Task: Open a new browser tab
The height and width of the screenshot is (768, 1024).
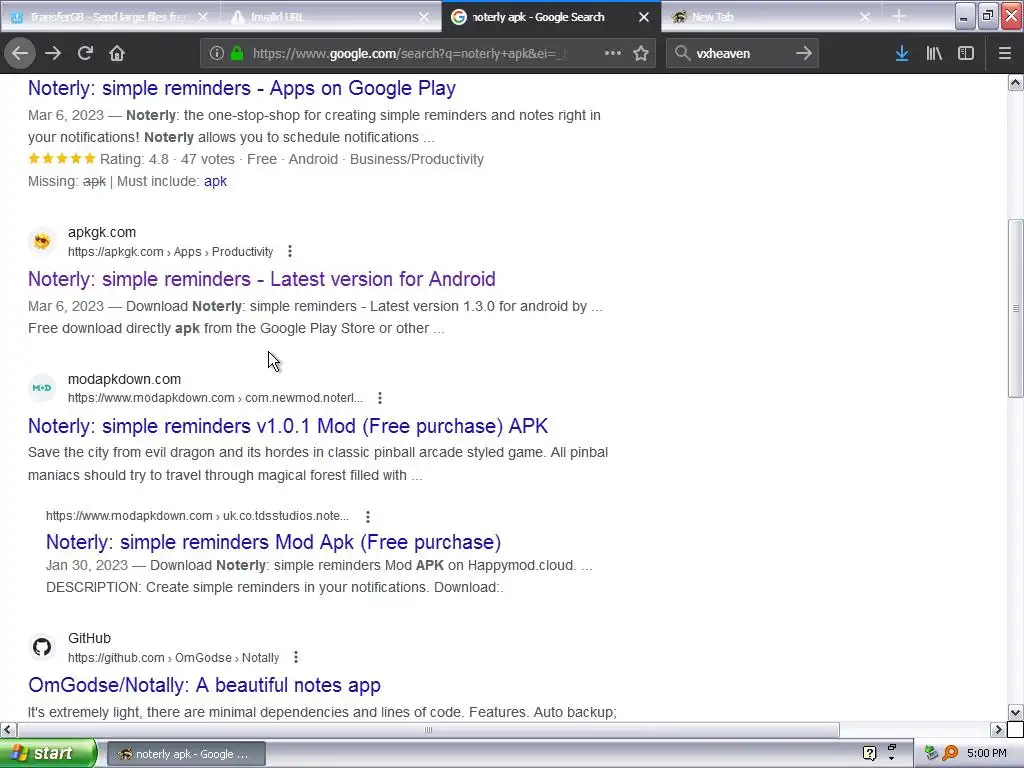Action: 899,17
